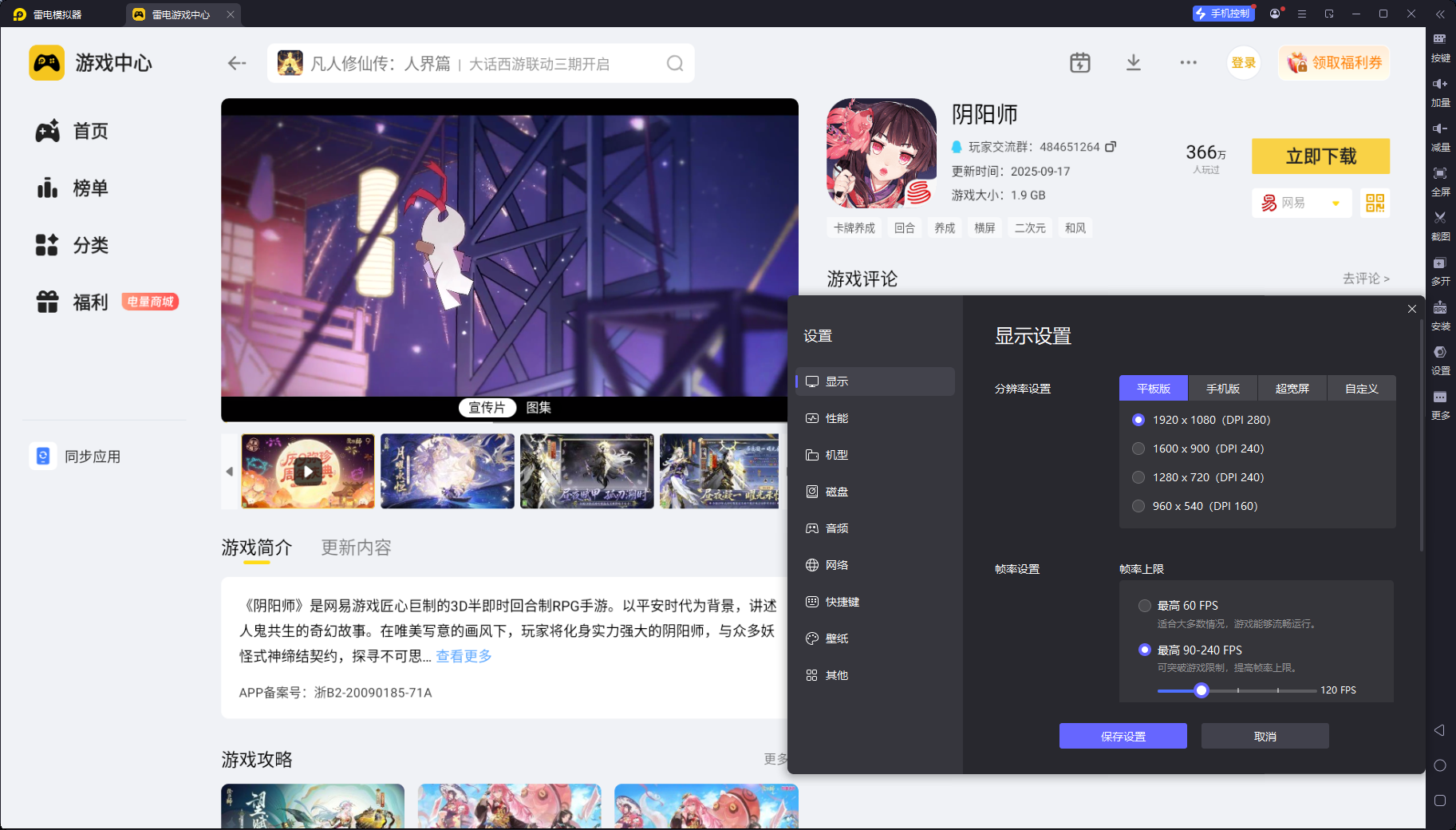Open the 磁盘 settings section

coord(875,492)
